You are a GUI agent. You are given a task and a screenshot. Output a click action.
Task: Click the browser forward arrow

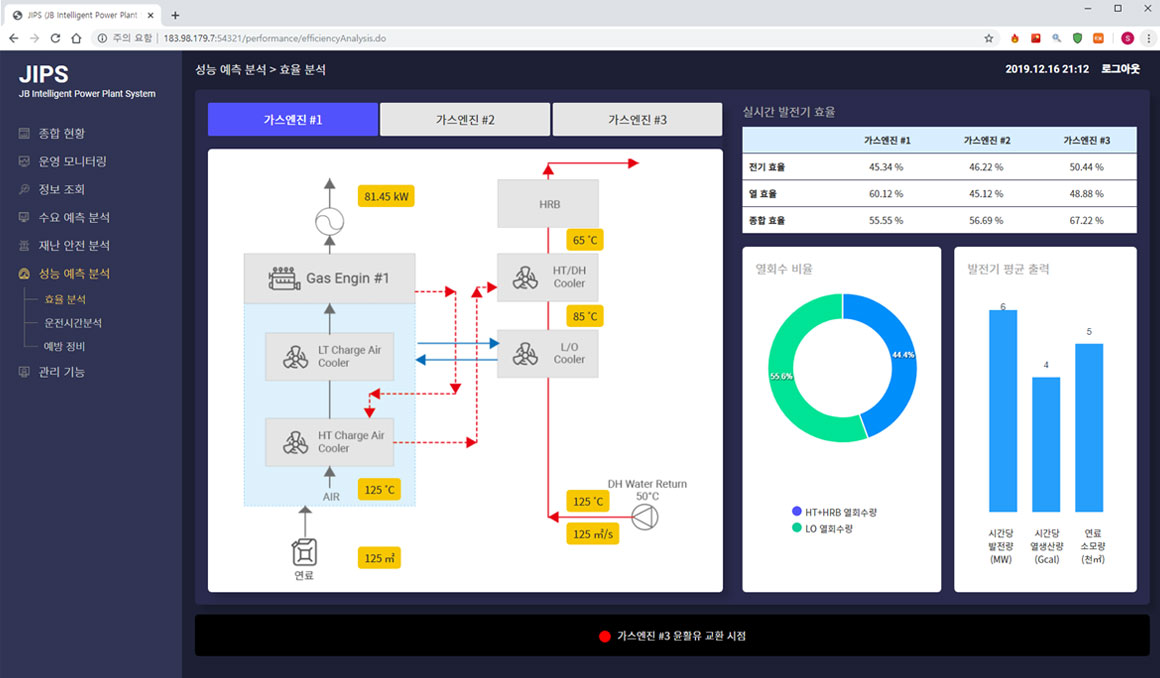coord(34,38)
